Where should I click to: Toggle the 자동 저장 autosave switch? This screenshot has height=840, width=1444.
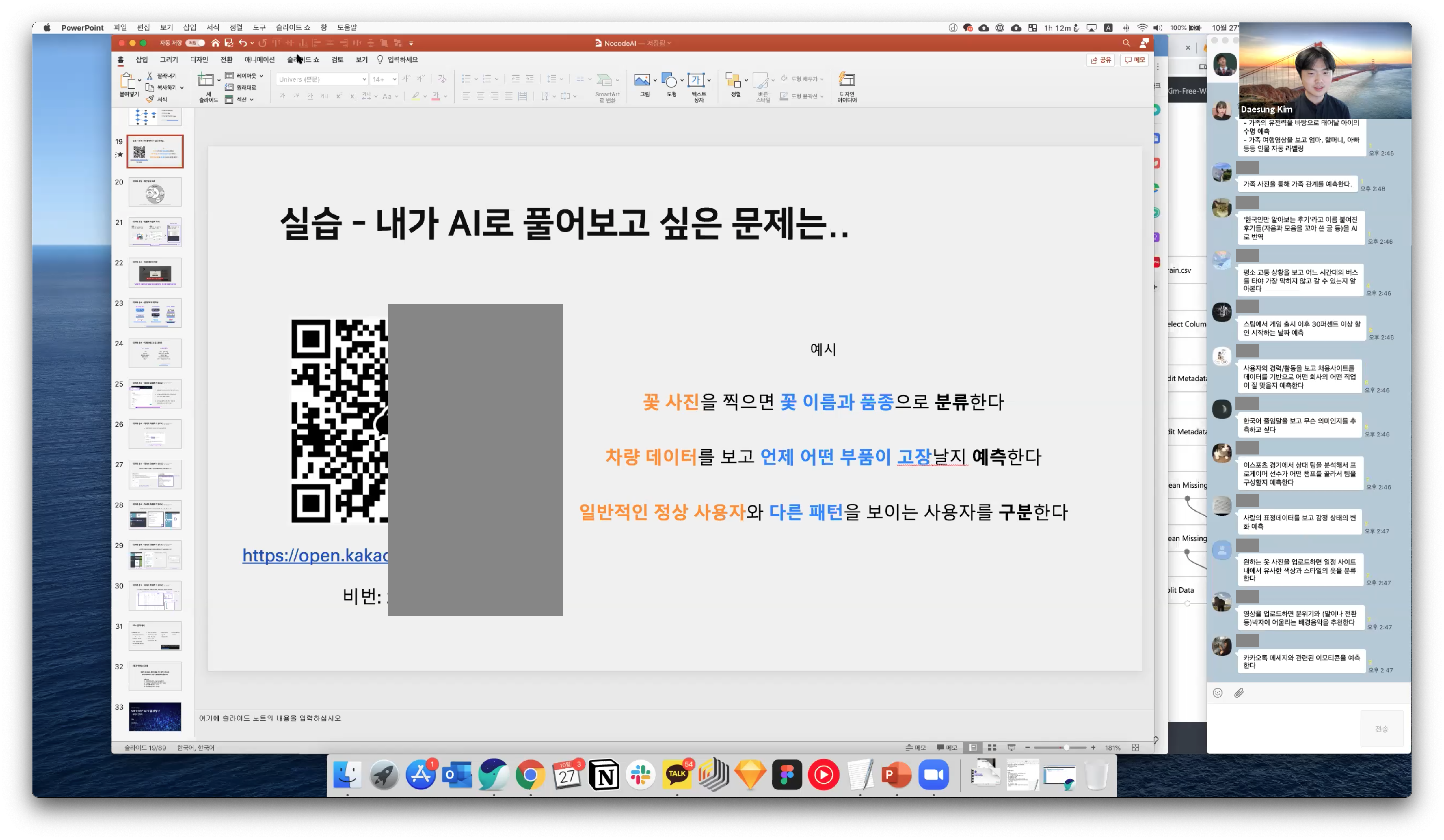(x=195, y=43)
